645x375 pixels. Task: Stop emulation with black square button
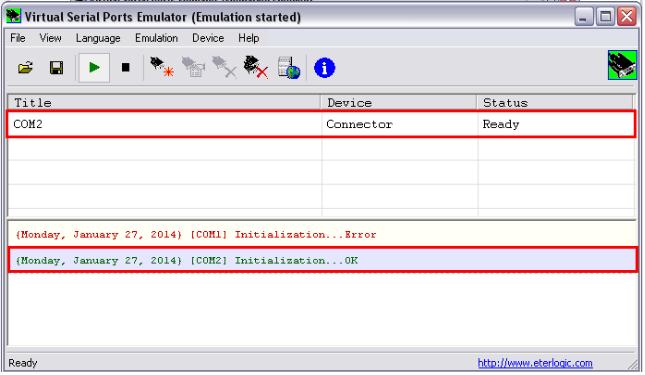tap(126, 67)
